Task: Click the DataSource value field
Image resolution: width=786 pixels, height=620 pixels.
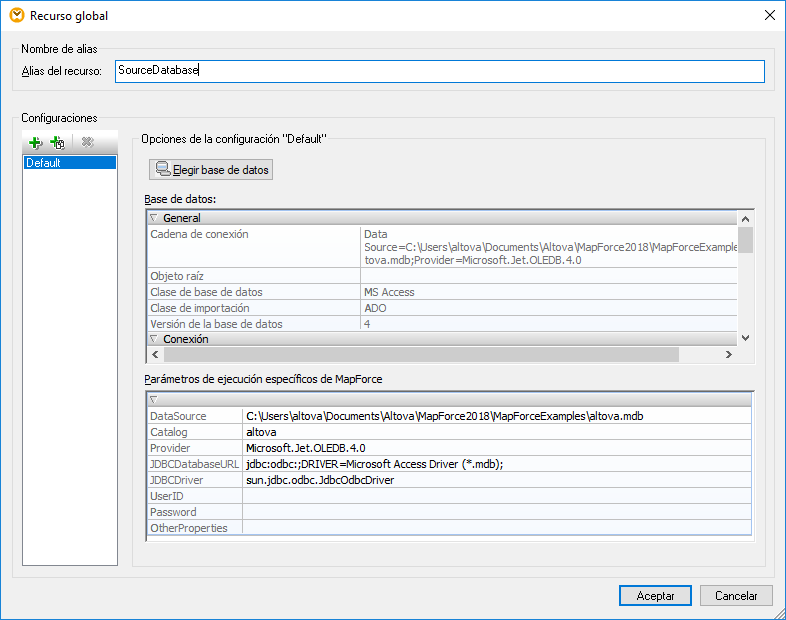Action: tap(497, 416)
